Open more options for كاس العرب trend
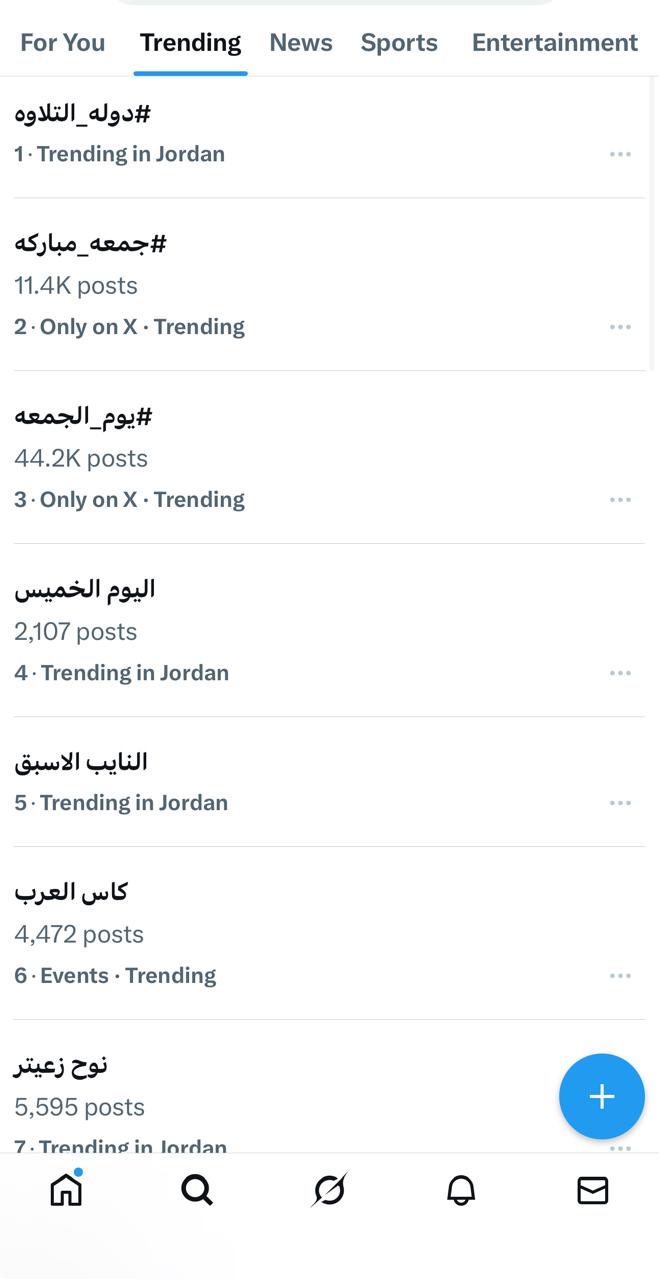Screen dimensions: 659x1279 [x=620, y=976]
